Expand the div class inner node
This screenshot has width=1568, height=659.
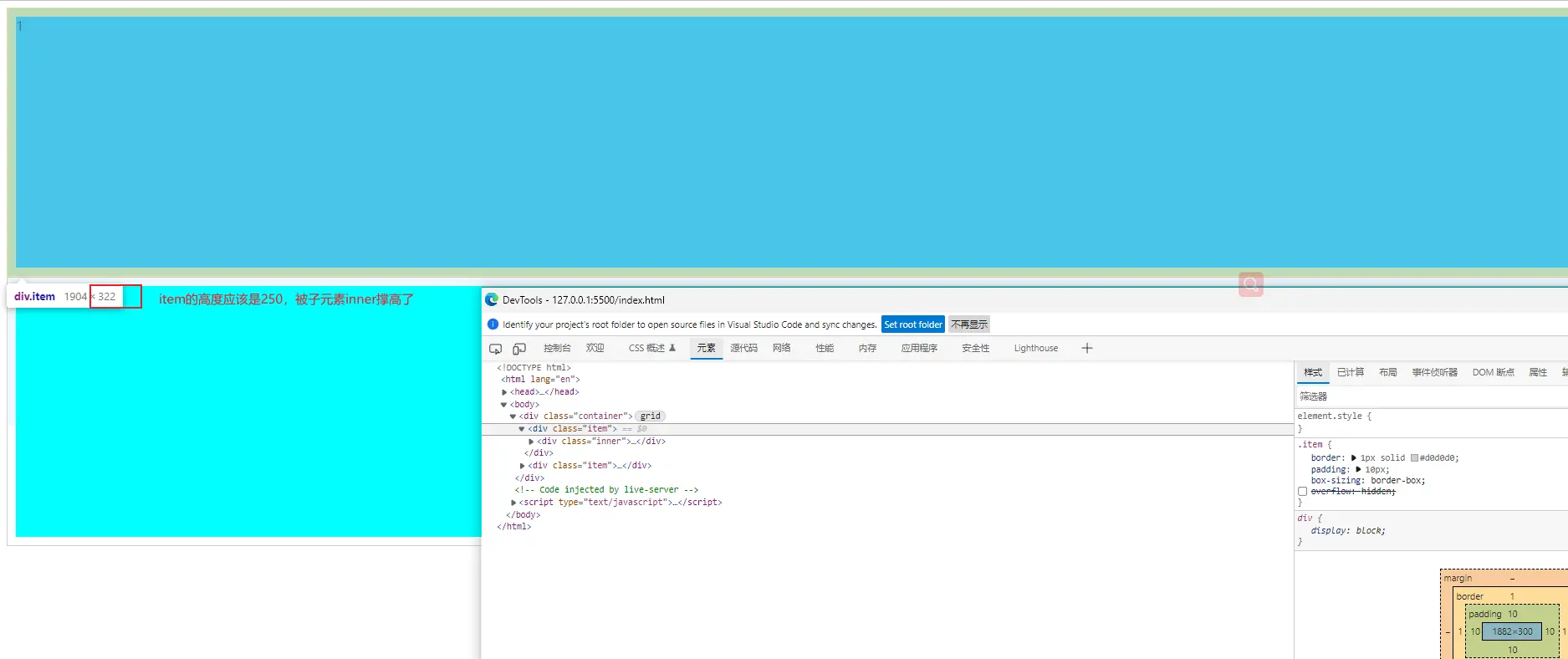(x=531, y=442)
